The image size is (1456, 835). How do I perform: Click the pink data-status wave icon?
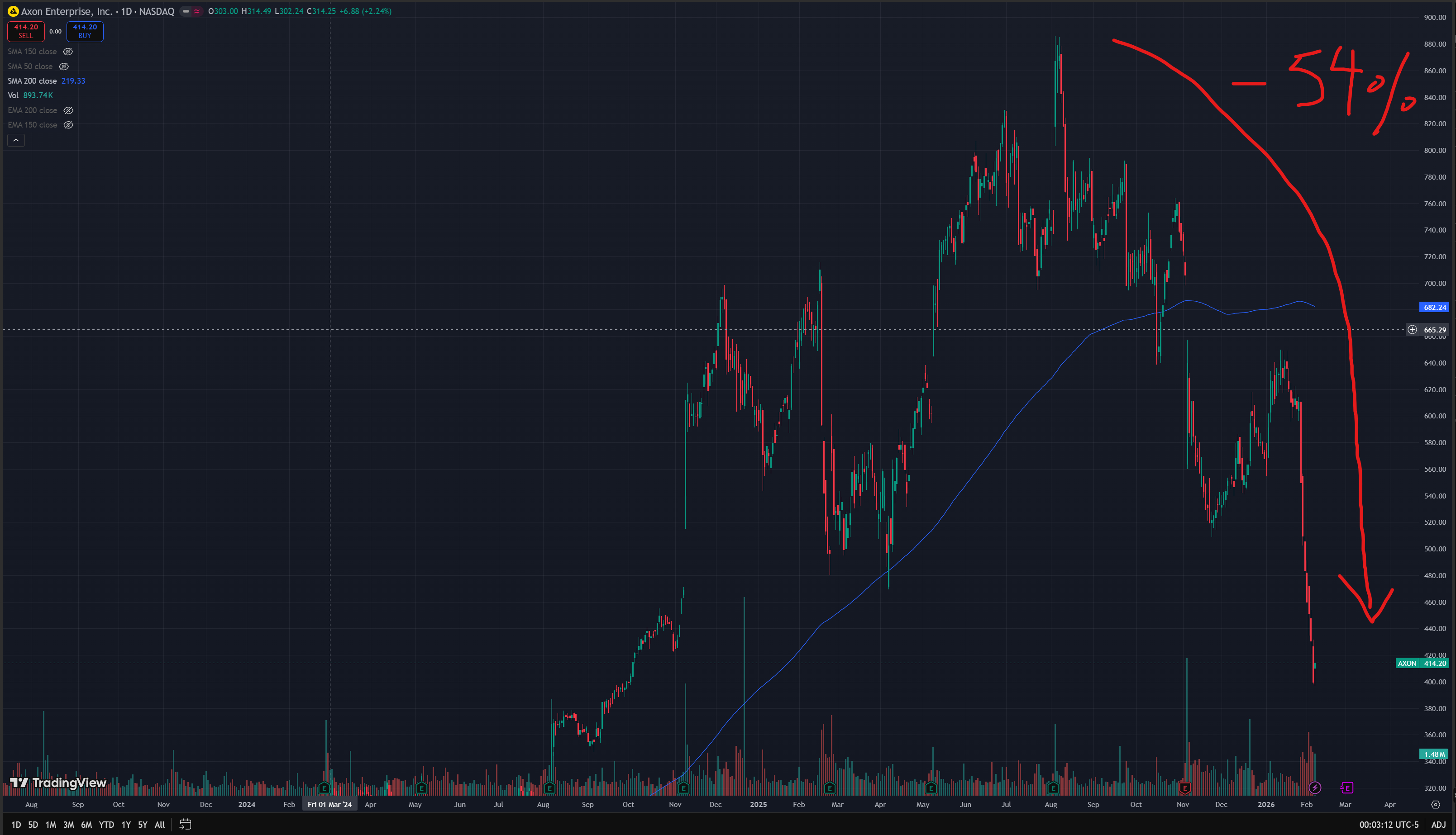197,11
